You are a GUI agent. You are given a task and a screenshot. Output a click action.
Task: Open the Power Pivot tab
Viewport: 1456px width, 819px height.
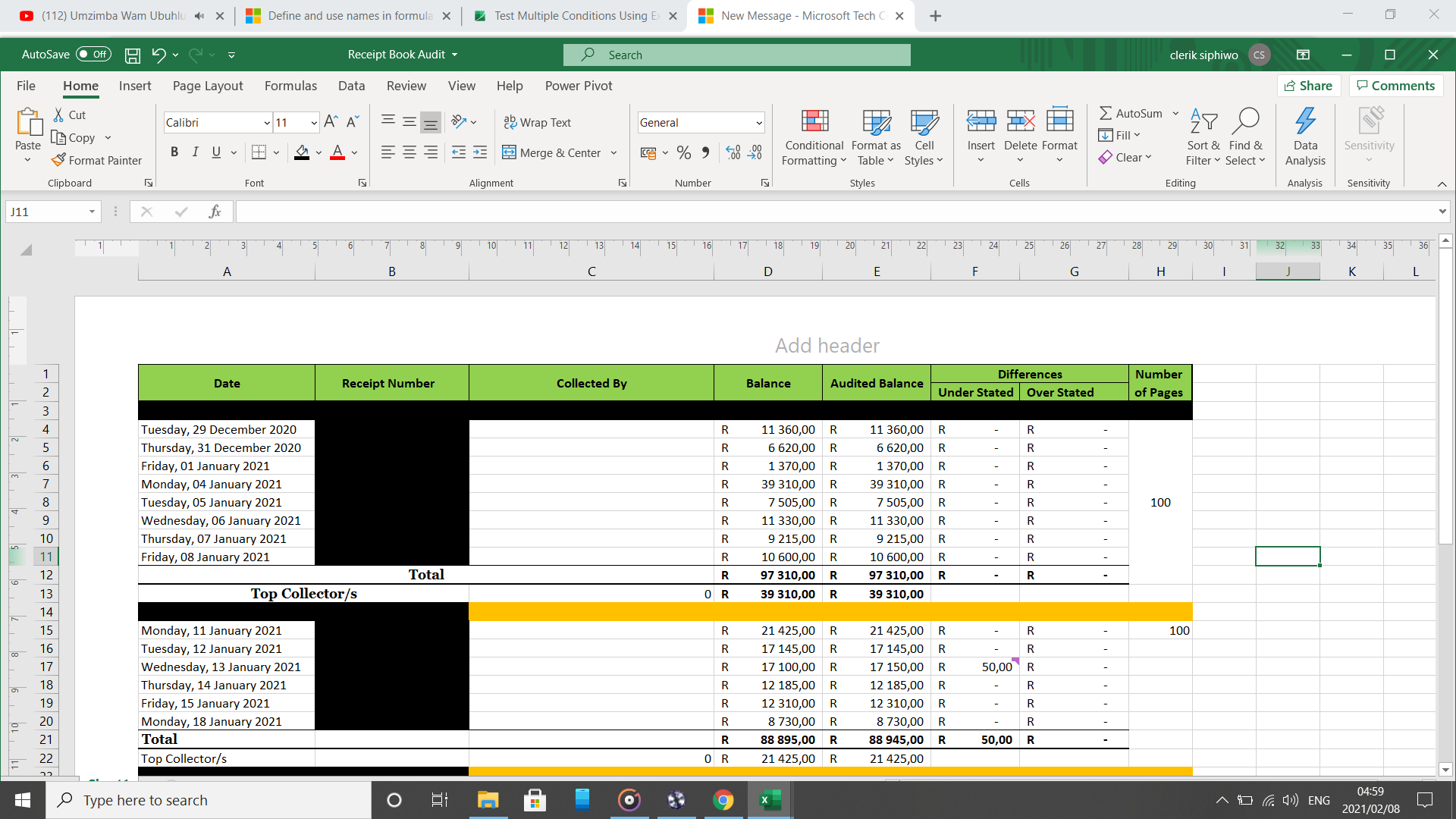click(x=579, y=86)
